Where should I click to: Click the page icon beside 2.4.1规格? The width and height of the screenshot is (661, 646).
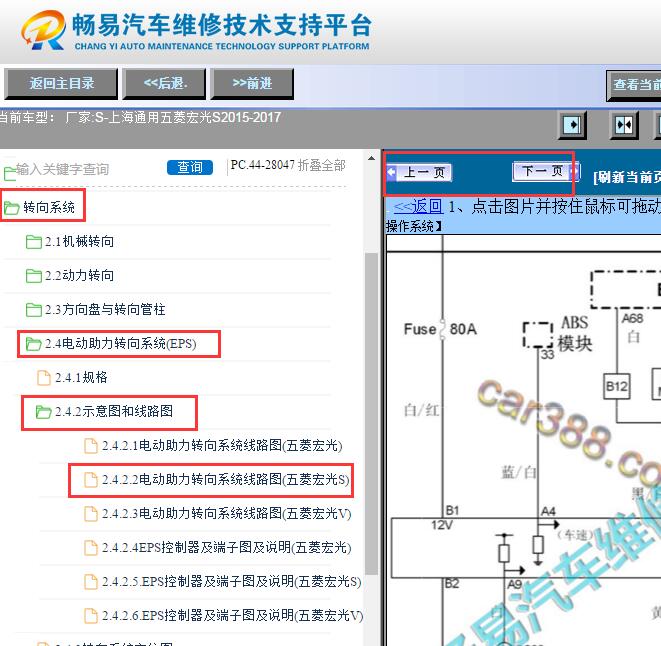point(43,378)
